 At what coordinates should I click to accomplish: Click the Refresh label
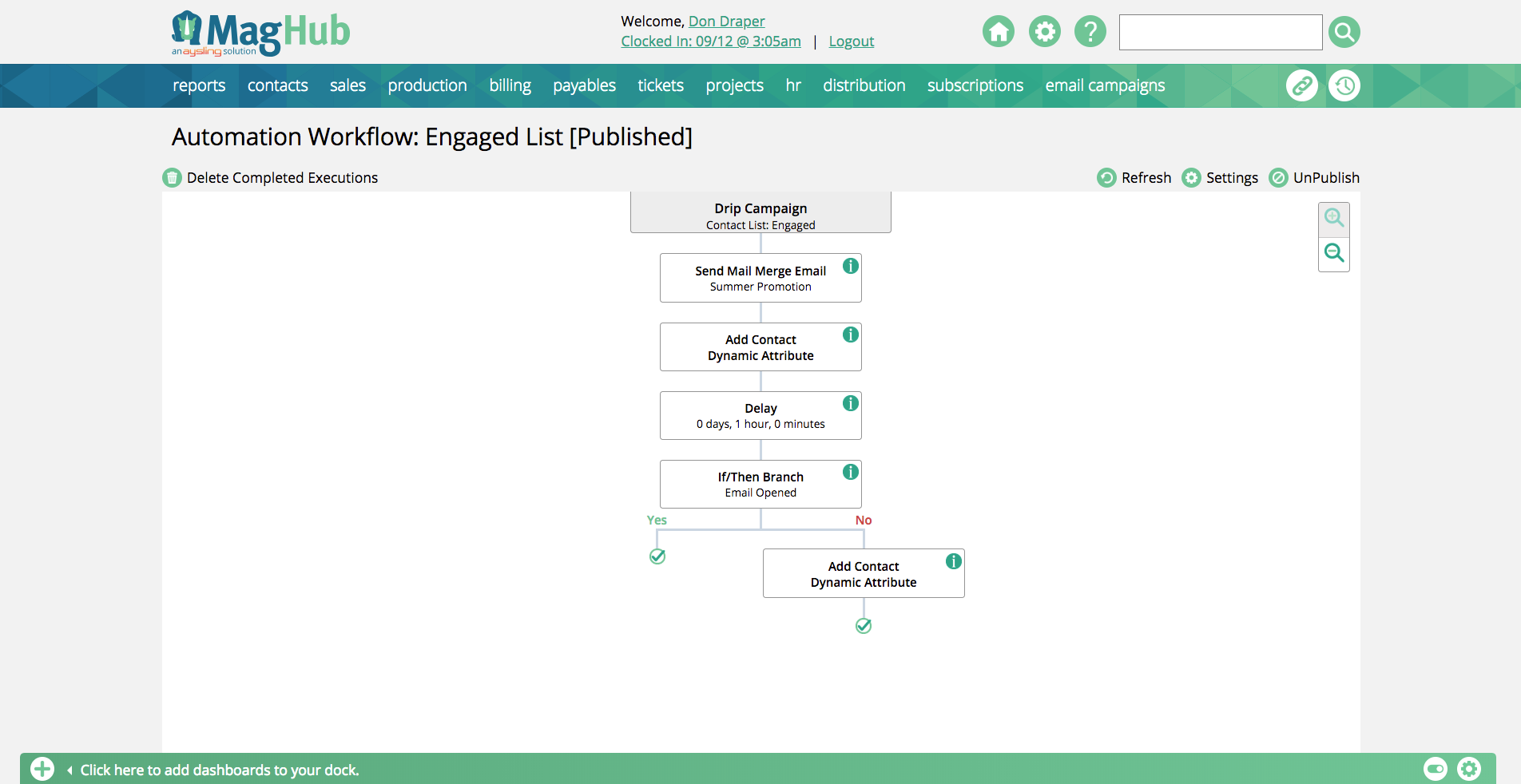tap(1146, 177)
